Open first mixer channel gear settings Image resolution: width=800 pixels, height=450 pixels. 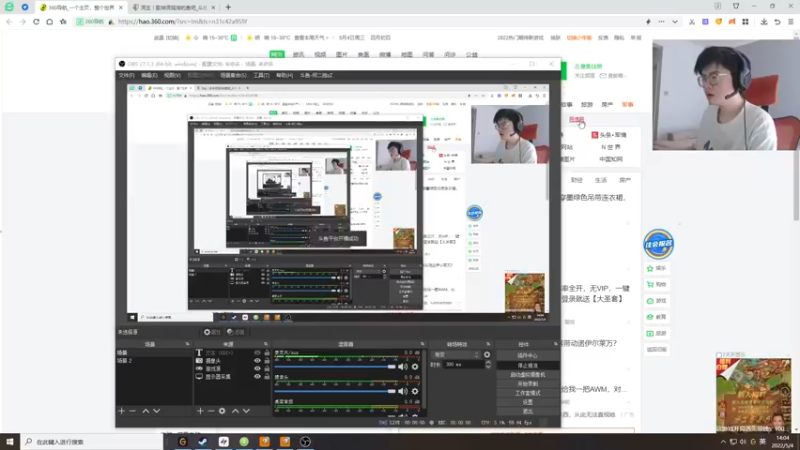point(415,366)
